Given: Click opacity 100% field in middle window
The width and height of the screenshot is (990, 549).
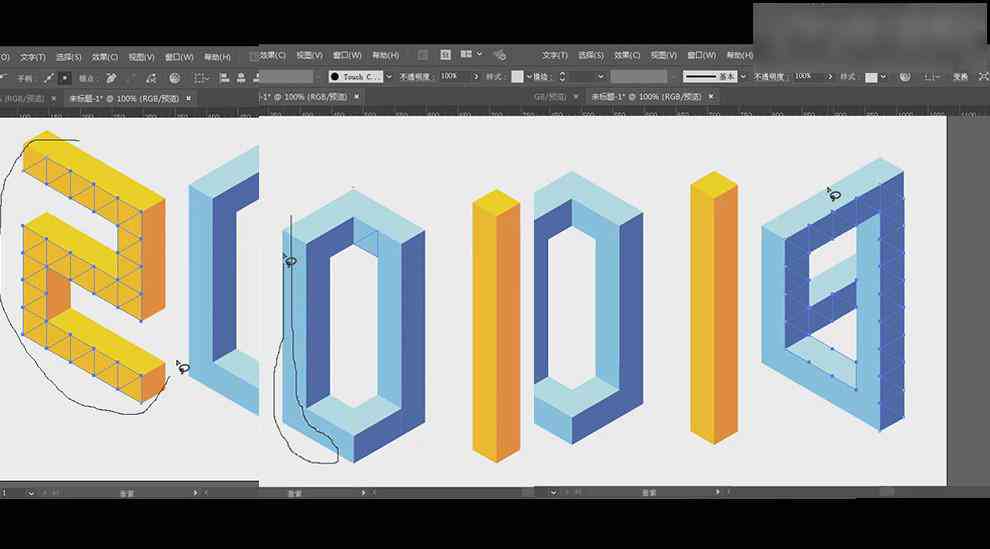Looking at the screenshot, I should click(x=454, y=76).
